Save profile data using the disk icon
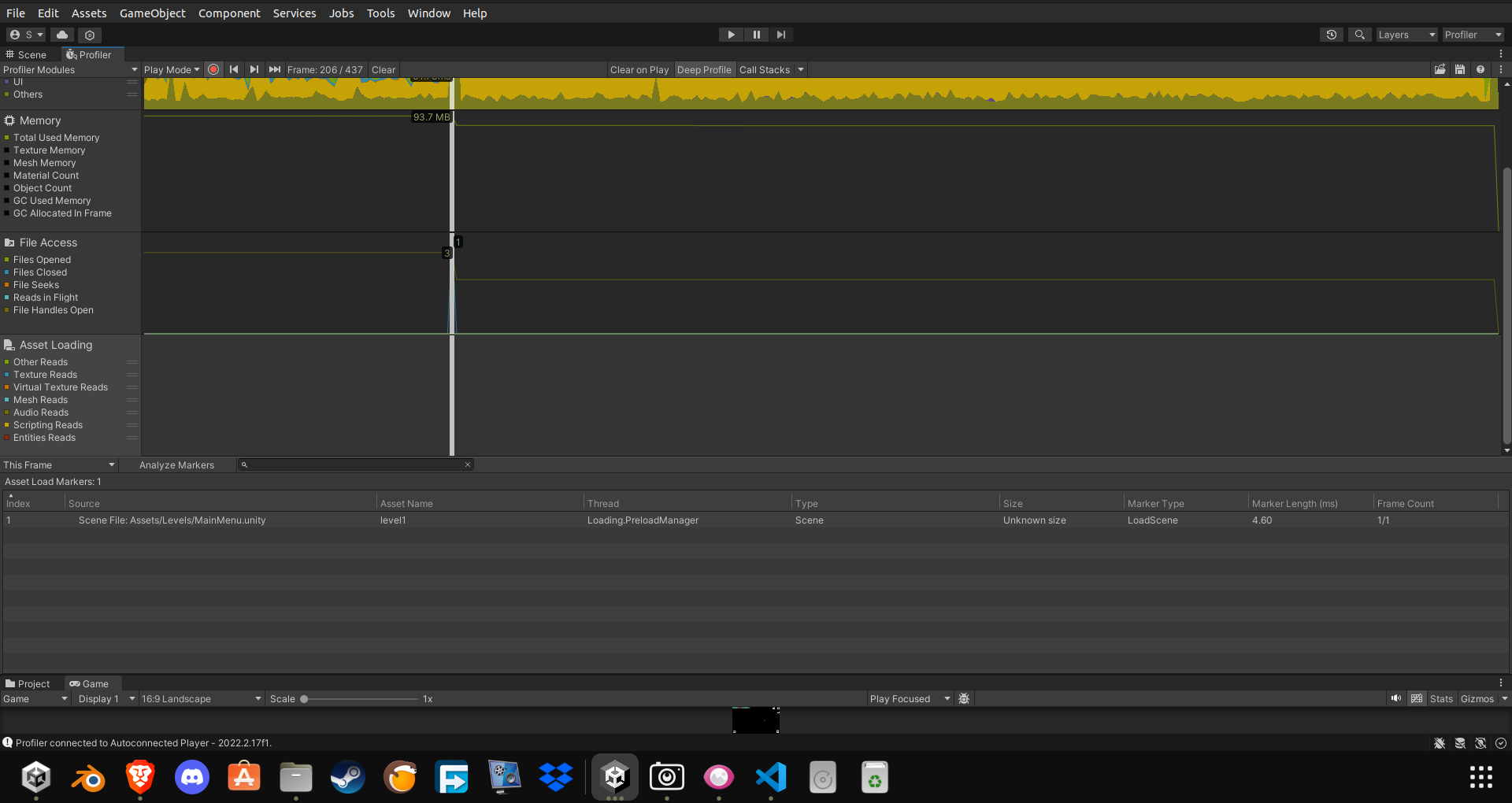The image size is (1512, 803). (1460, 69)
